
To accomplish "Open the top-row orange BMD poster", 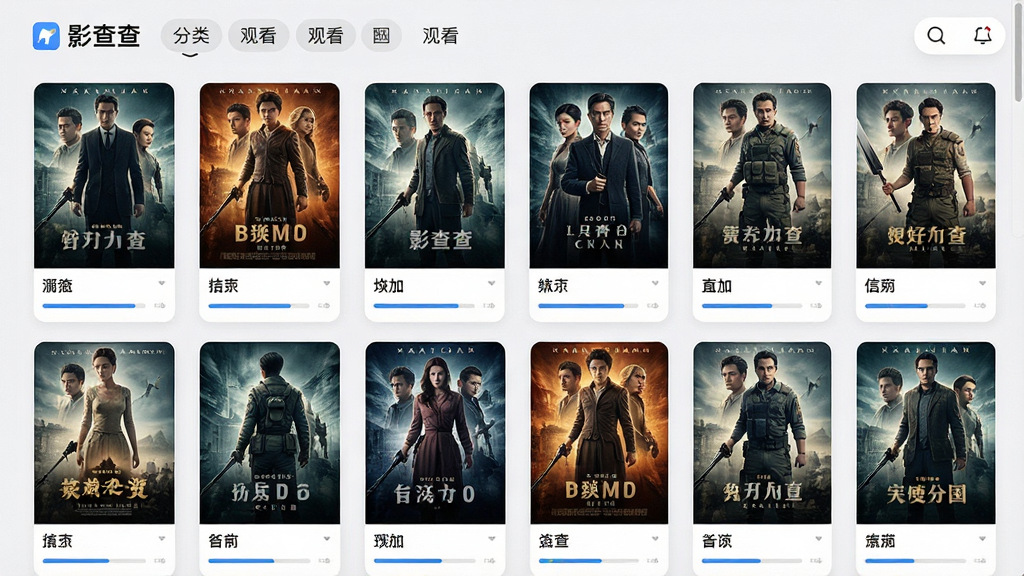I will pos(270,176).
